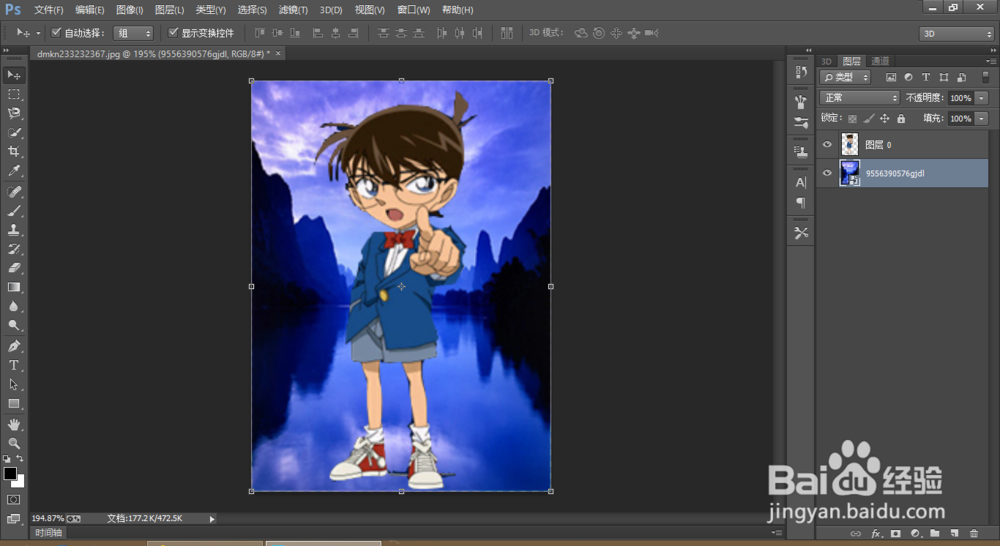
Task: Switch to the 3D panel tab
Action: pos(827,61)
